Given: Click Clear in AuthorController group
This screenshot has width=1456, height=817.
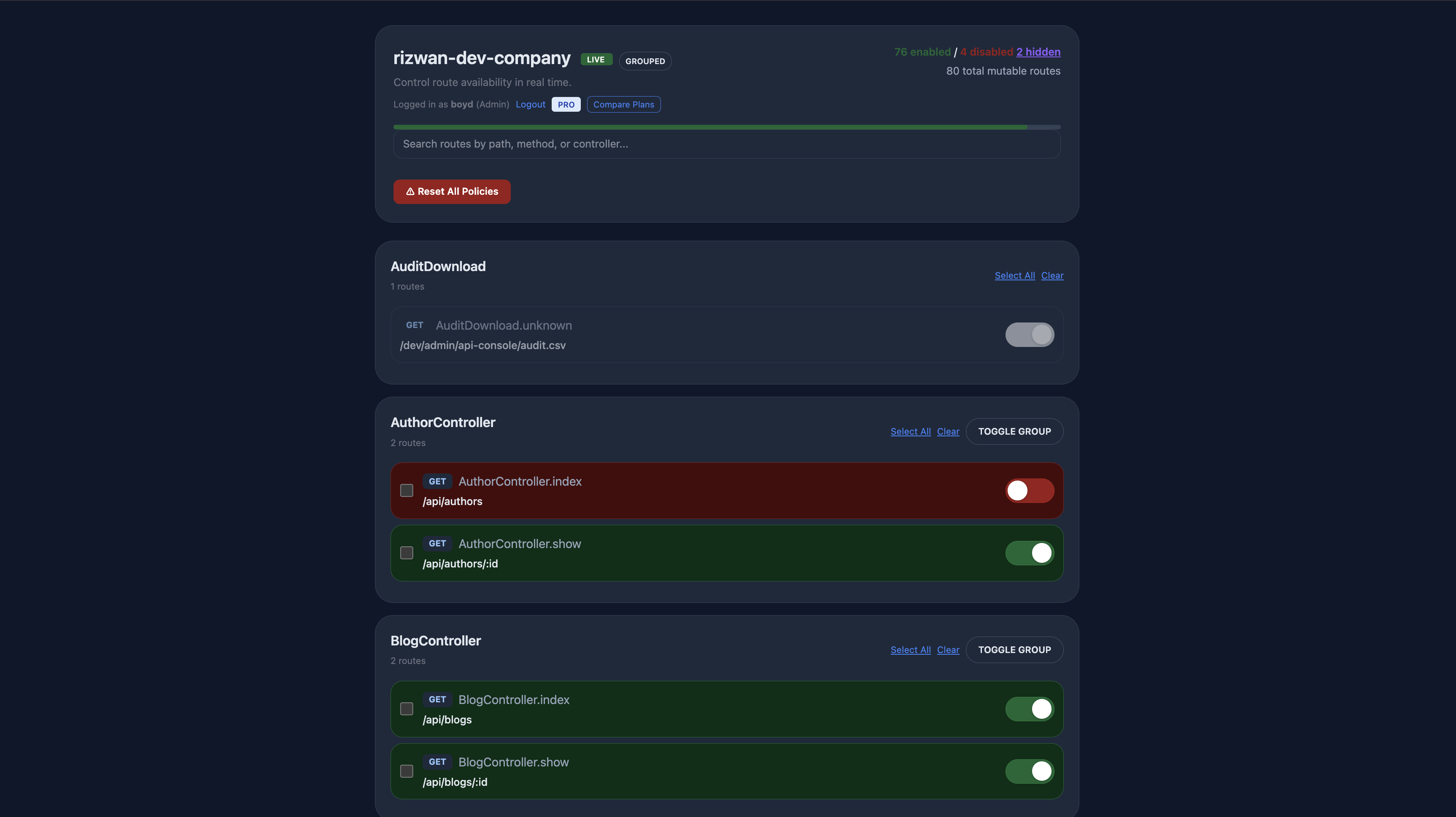Looking at the screenshot, I should (948, 432).
